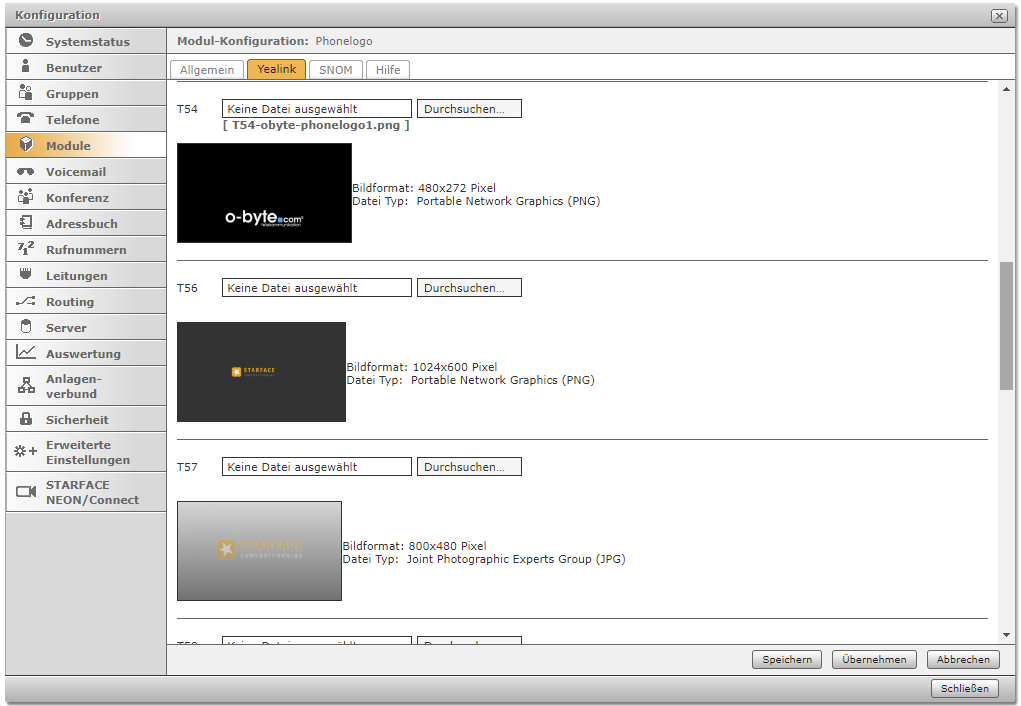Browse for a T57 logo file
This screenshot has height=706, width=1021.
pos(469,467)
